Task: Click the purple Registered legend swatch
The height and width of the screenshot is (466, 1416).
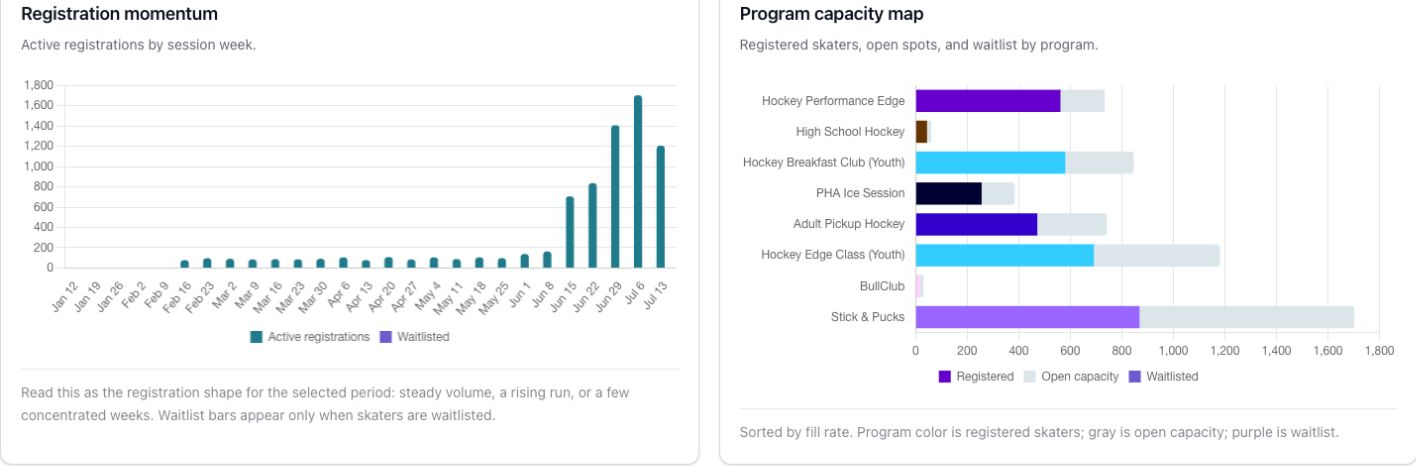Action: [946, 377]
